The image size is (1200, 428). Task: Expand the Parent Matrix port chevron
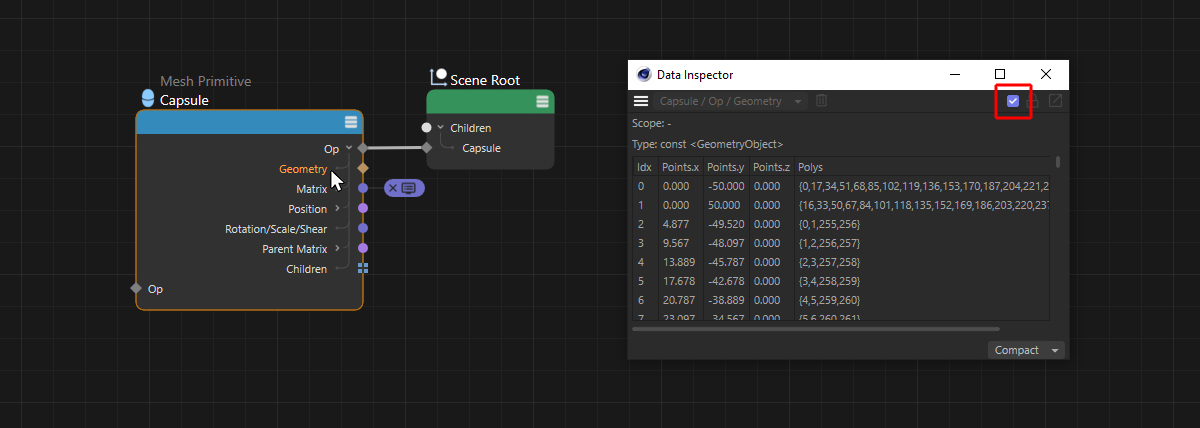(x=338, y=248)
